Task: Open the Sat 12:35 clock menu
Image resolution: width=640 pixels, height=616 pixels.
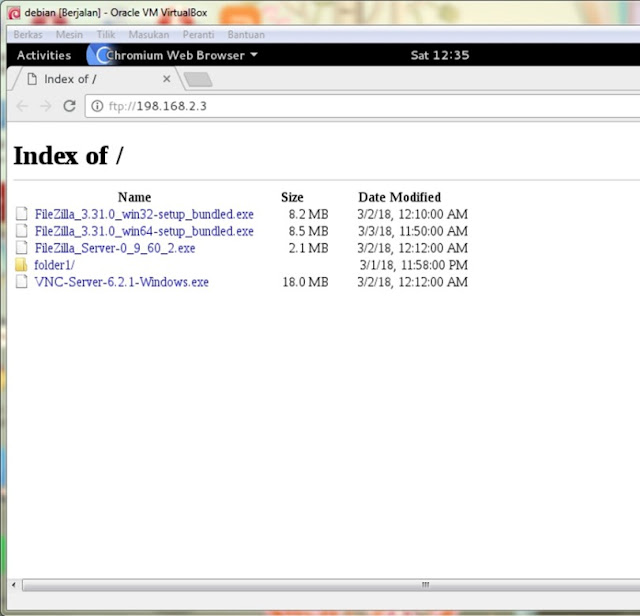Action: tap(440, 55)
